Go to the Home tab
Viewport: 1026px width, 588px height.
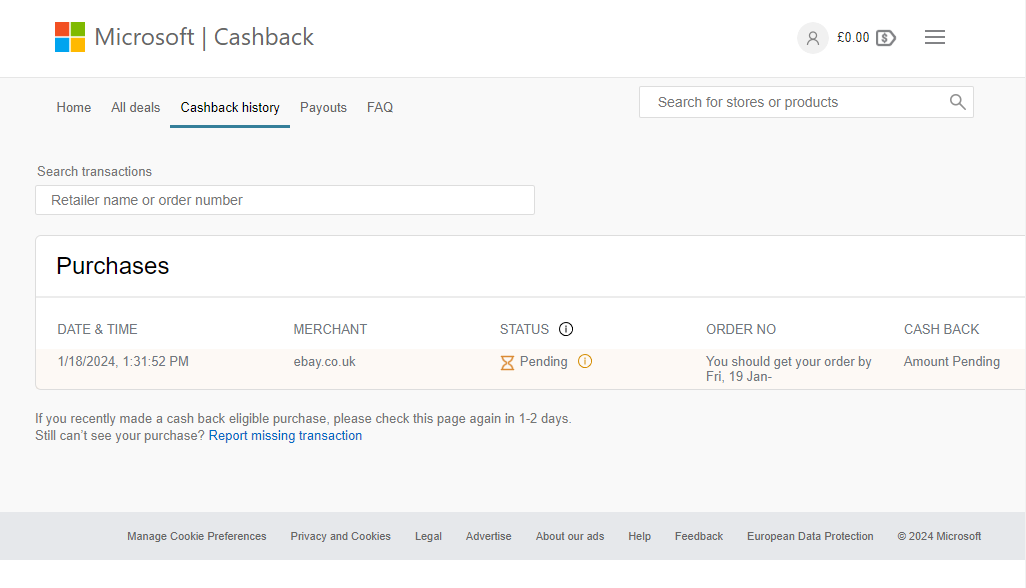click(74, 107)
